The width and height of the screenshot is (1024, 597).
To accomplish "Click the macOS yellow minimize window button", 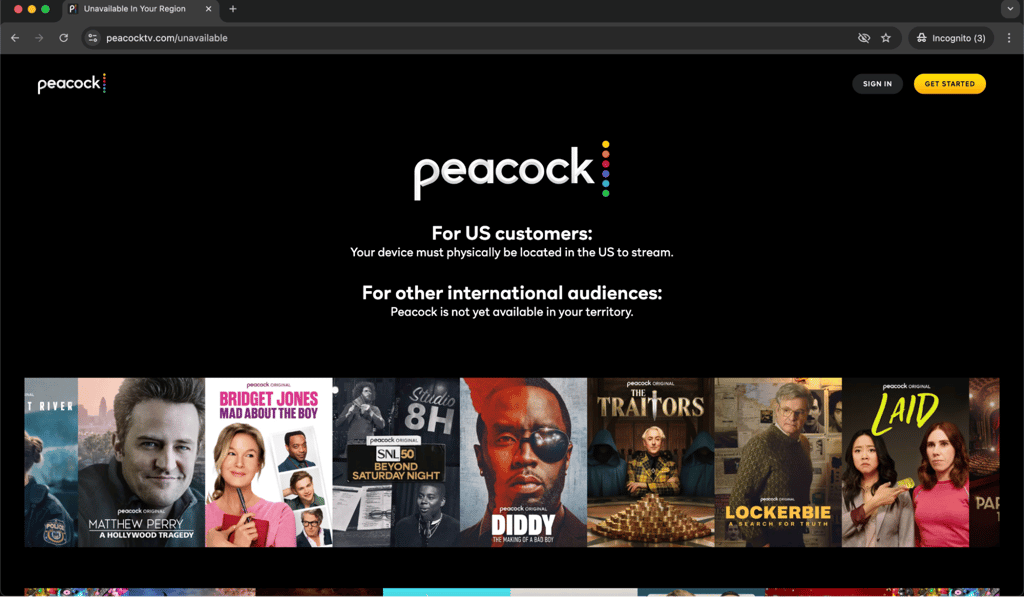I will [x=31, y=9].
